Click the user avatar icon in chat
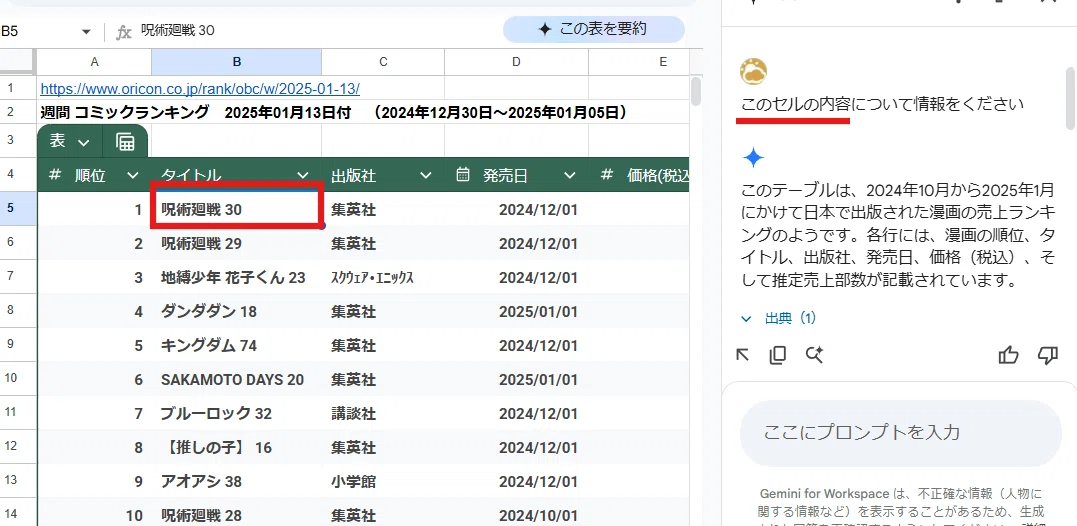1077x526 pixels. coord(753,71)
